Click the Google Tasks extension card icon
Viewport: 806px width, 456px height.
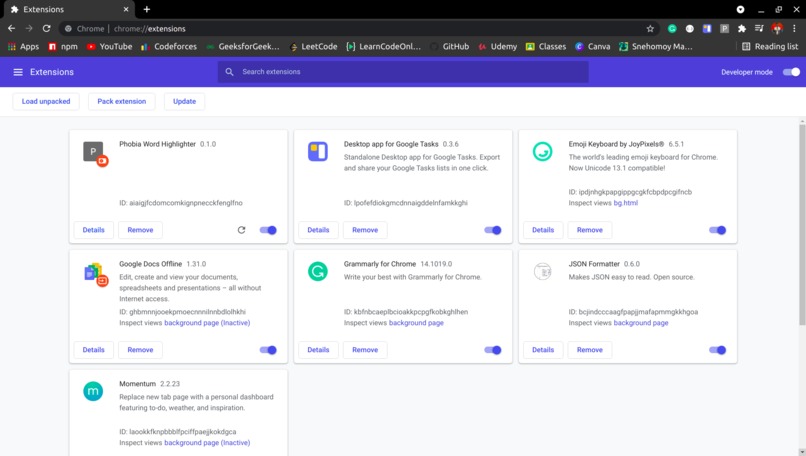click(x=318, y=152)
